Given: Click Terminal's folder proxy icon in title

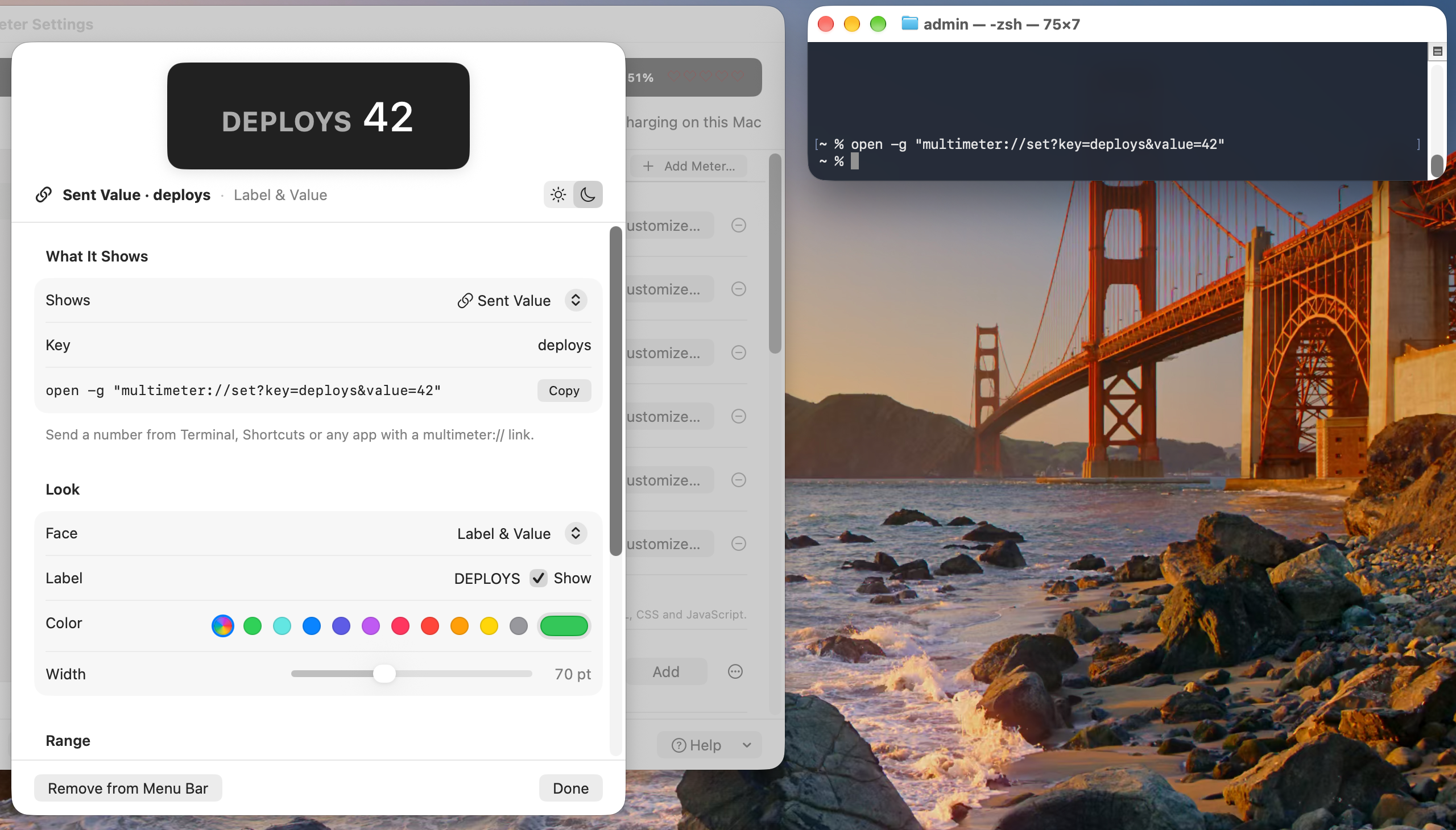Looking at the screenshot, I should click(909, 23).
